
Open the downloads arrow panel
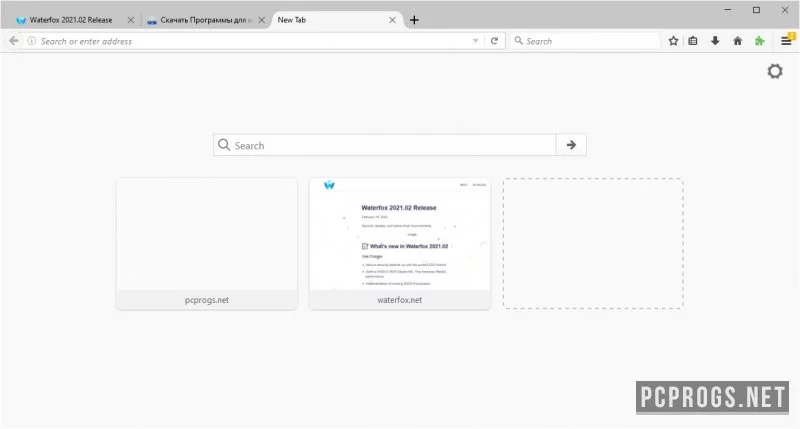[x=715, y=41]
